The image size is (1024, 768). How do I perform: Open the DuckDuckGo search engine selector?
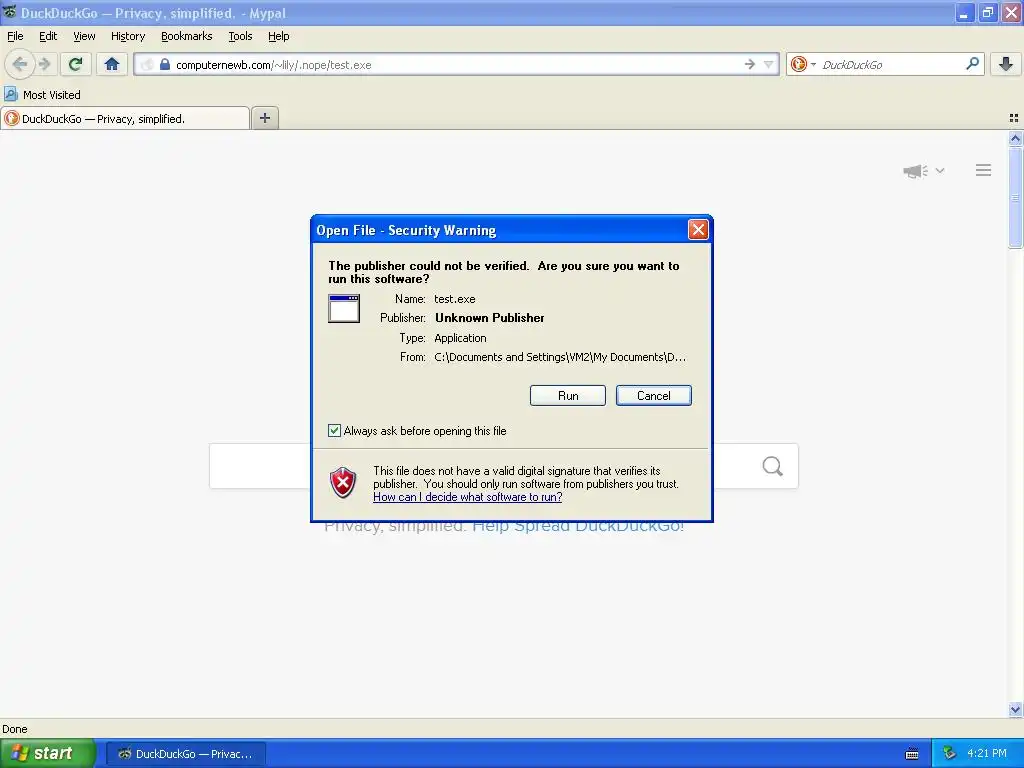[803, 64]
